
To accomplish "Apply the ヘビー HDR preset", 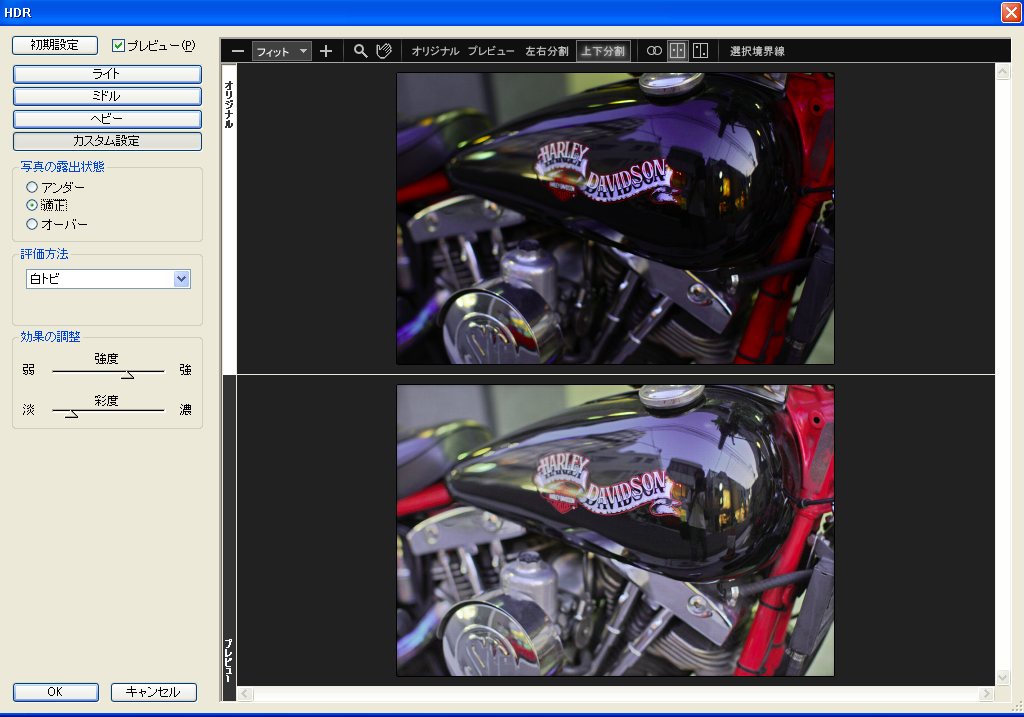I will (106, 119).
